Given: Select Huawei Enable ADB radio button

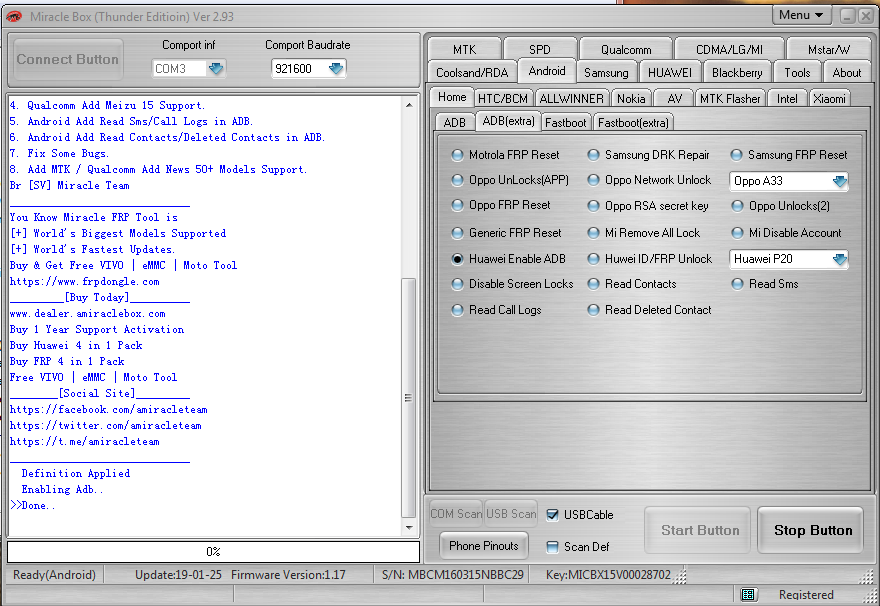Looking at the screenshot, I should tap(508, 259).
